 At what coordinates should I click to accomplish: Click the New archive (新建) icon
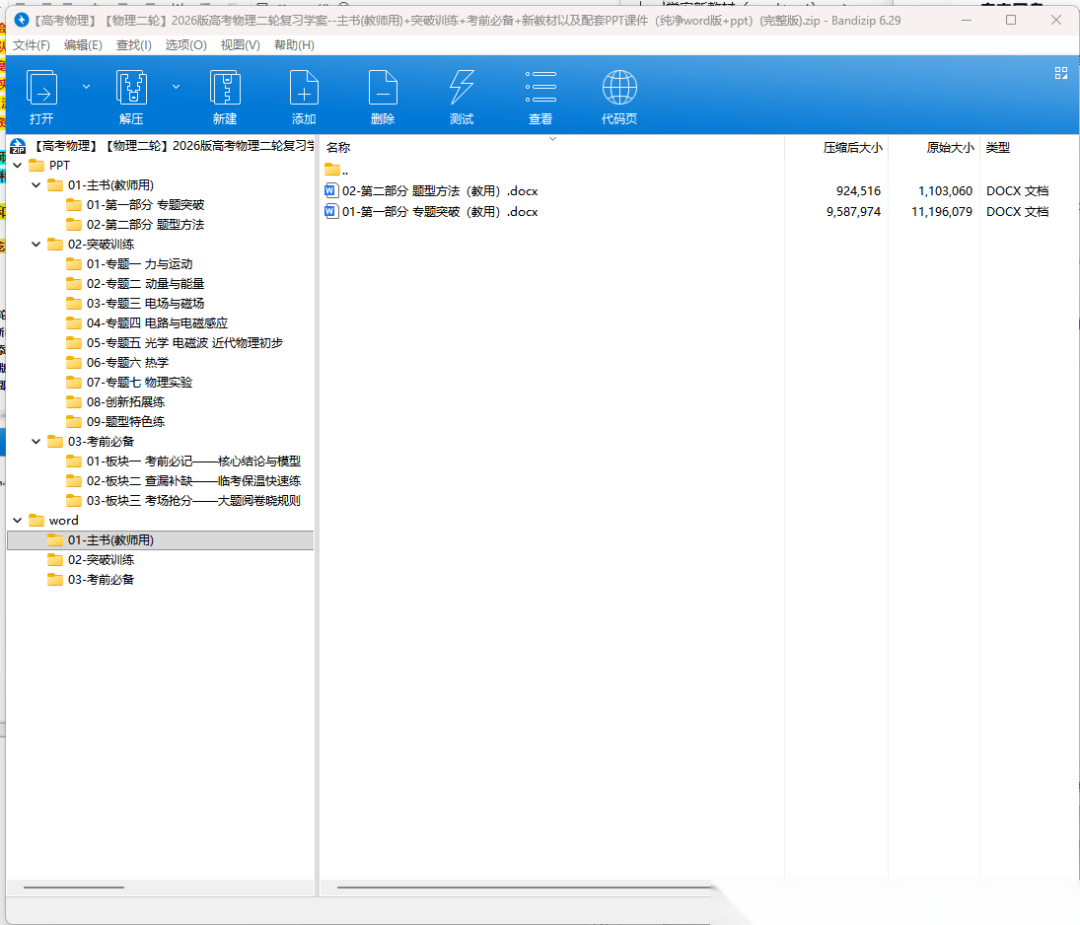coord(225,89)
